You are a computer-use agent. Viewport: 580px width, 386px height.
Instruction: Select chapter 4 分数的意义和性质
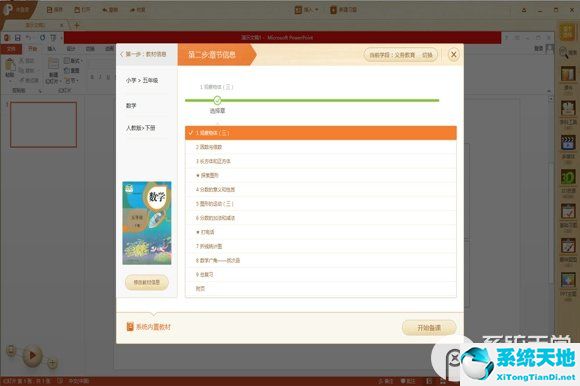[321, 189]
